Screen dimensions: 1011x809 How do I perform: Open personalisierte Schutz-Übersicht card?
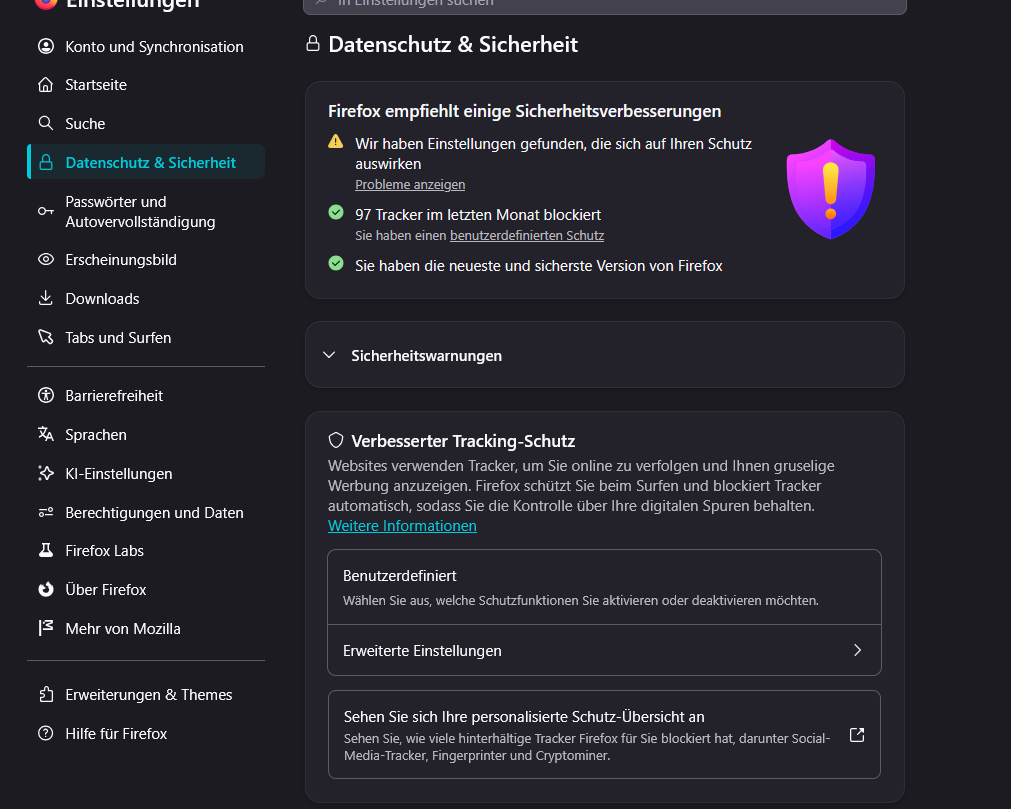(604, 734)
